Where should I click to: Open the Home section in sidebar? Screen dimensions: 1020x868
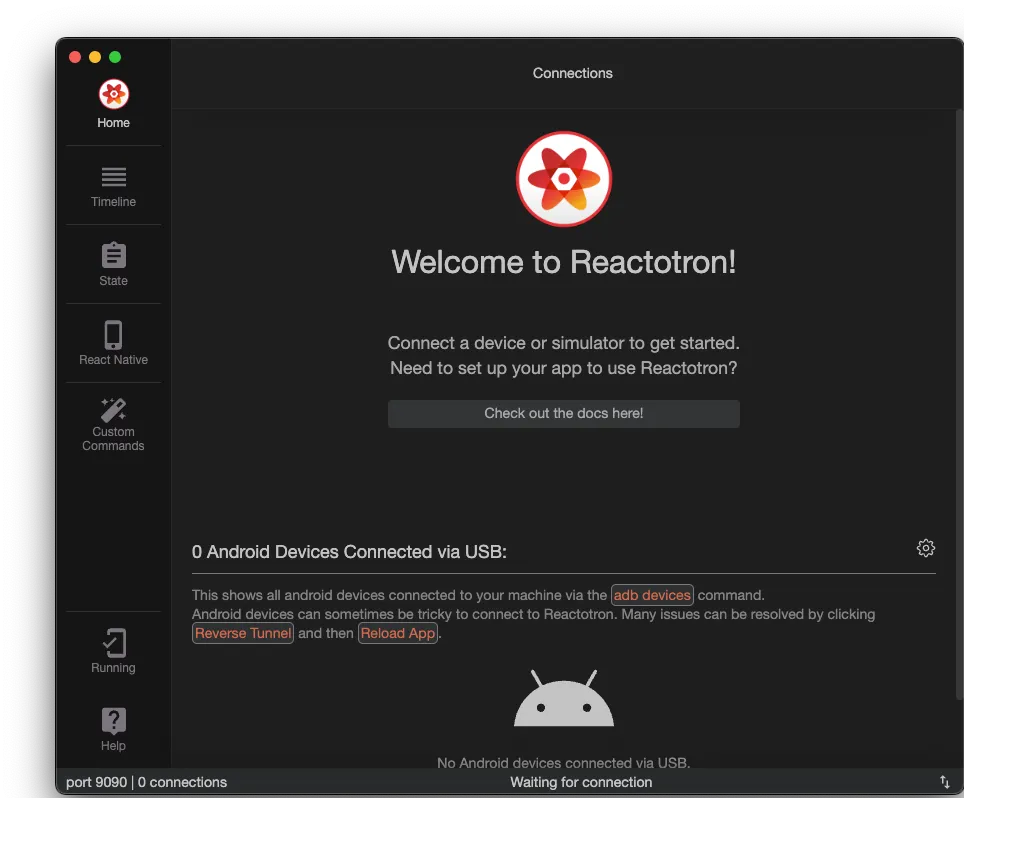(x=113, y=105)
